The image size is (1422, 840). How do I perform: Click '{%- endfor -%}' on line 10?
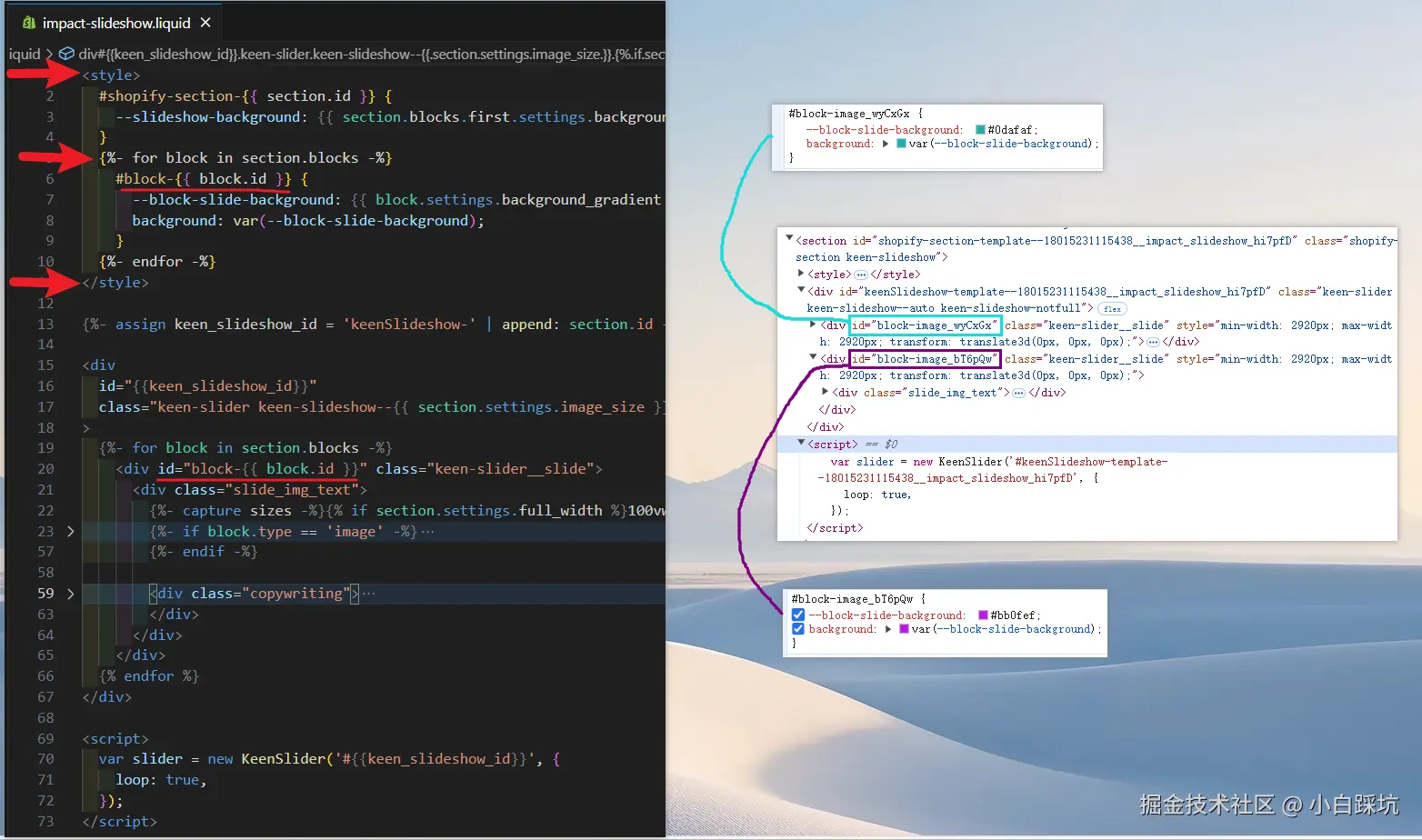[x=157, y=262]
